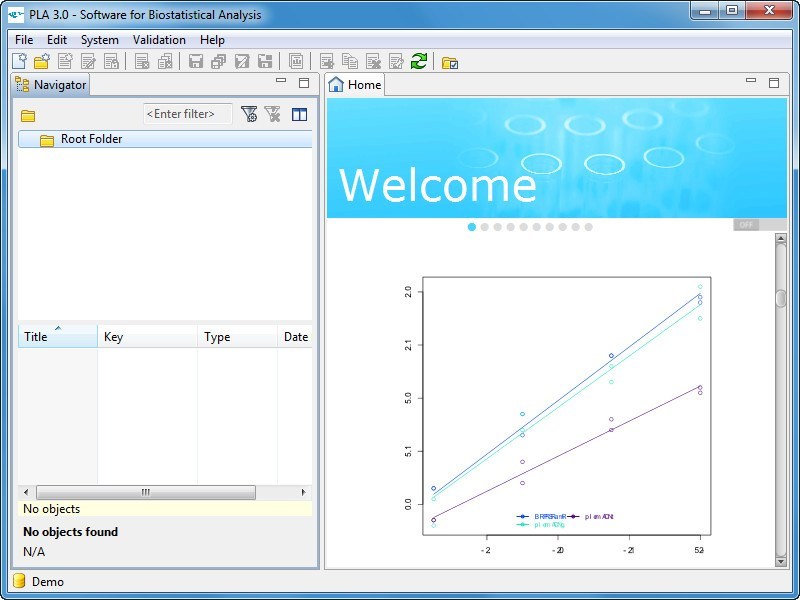Toggle the Navigator split layout icon

[299, 114]
